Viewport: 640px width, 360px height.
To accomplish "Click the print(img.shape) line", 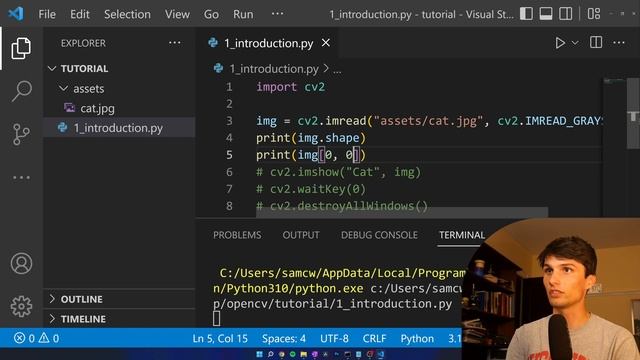I will (x=311, y=138).
